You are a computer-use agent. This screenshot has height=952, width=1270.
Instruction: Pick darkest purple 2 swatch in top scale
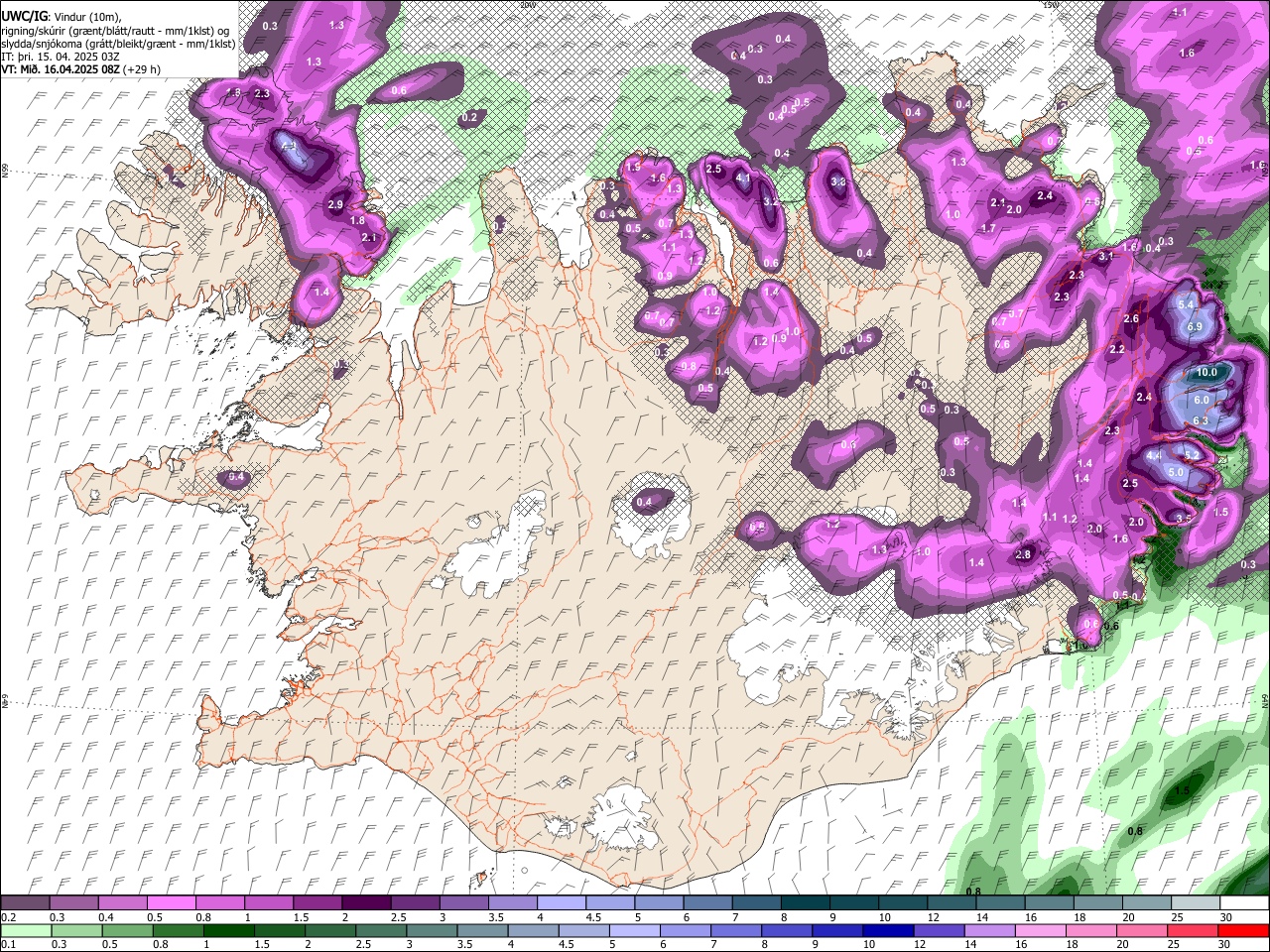click(x=365, y=903)
